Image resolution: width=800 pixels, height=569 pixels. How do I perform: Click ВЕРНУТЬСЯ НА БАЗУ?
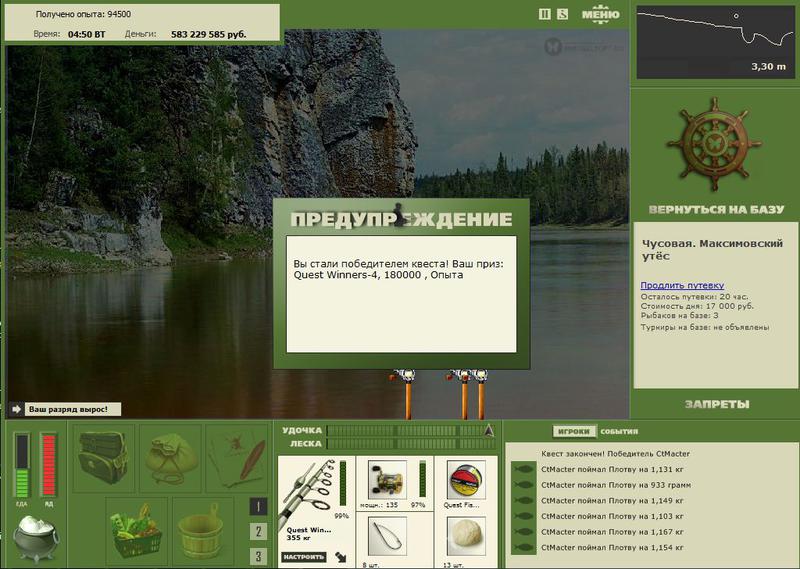(716, 209)
